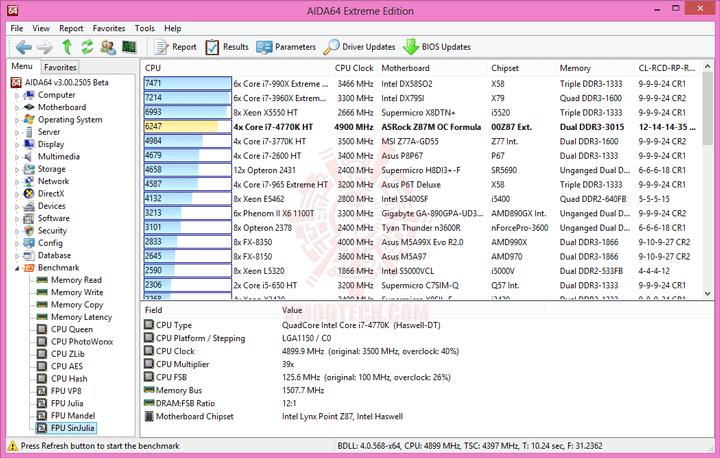Select the 7471 score bar for i7-990X

pos(187,84)
